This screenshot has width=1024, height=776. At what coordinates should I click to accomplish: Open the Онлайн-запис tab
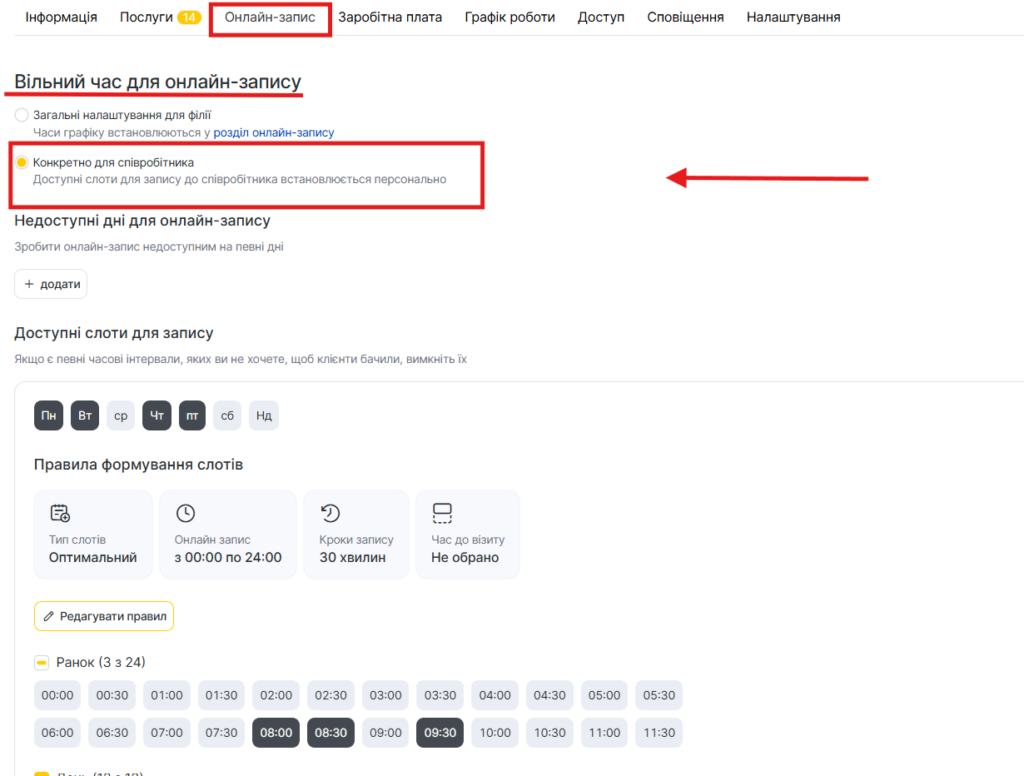tap(270, 17)
